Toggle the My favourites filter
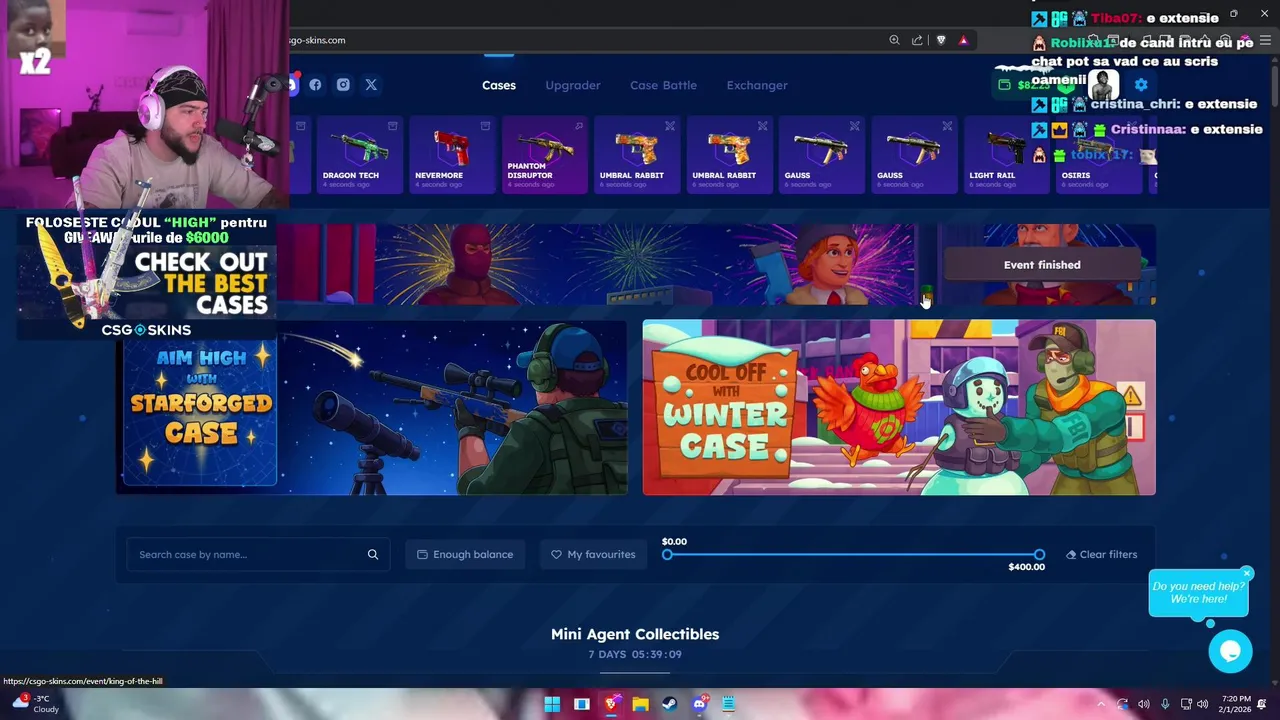The image size is (1280, 720). pyautogui.click(x=593, y=554)
